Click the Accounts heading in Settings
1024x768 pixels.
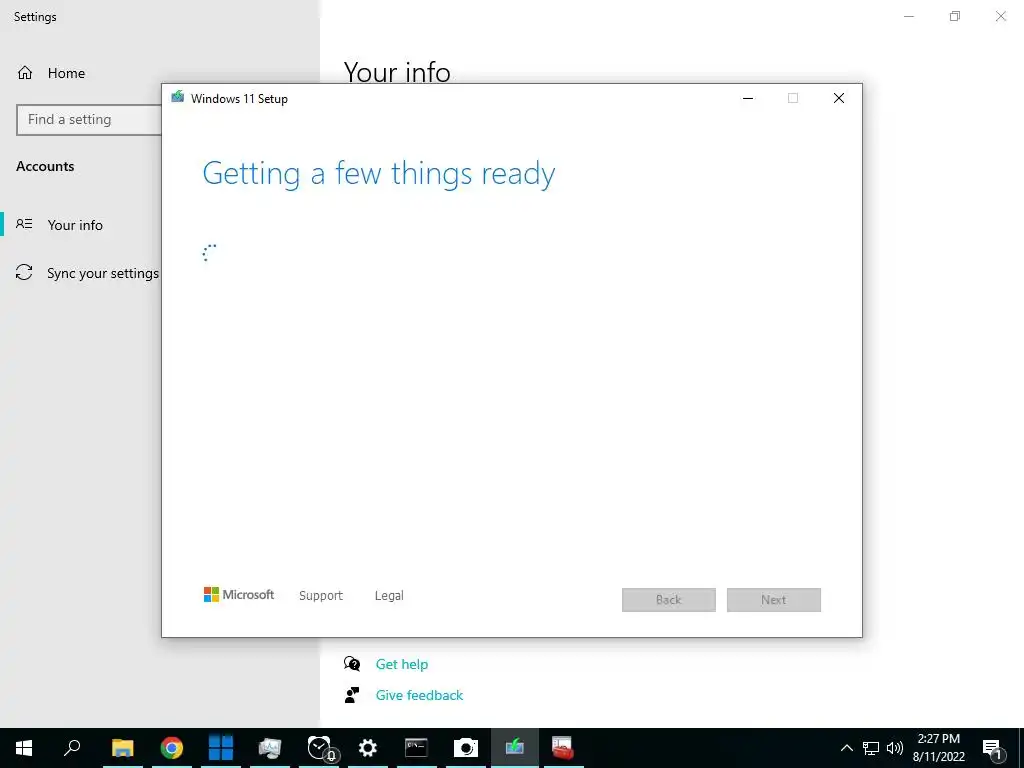(x=45, y=166)
